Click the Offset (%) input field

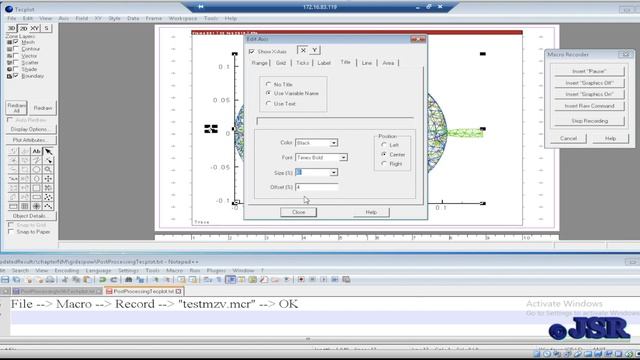click(317, 187)
